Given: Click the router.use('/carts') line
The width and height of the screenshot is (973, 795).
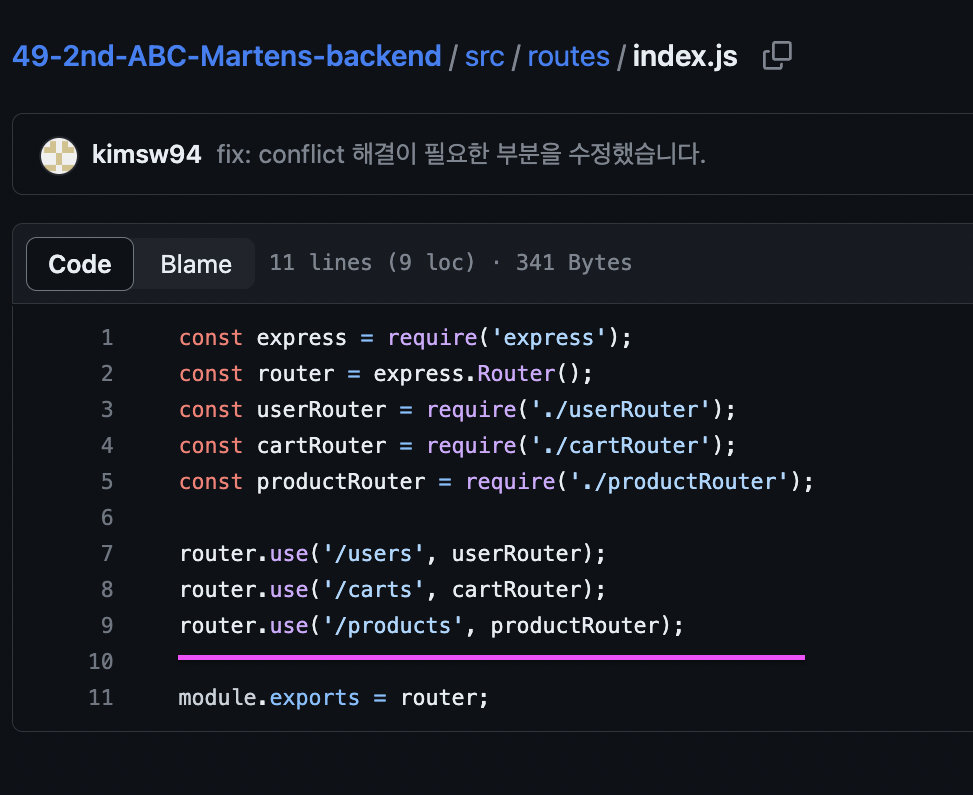Looking at the screenshot, I should click(x=392, y=590).
